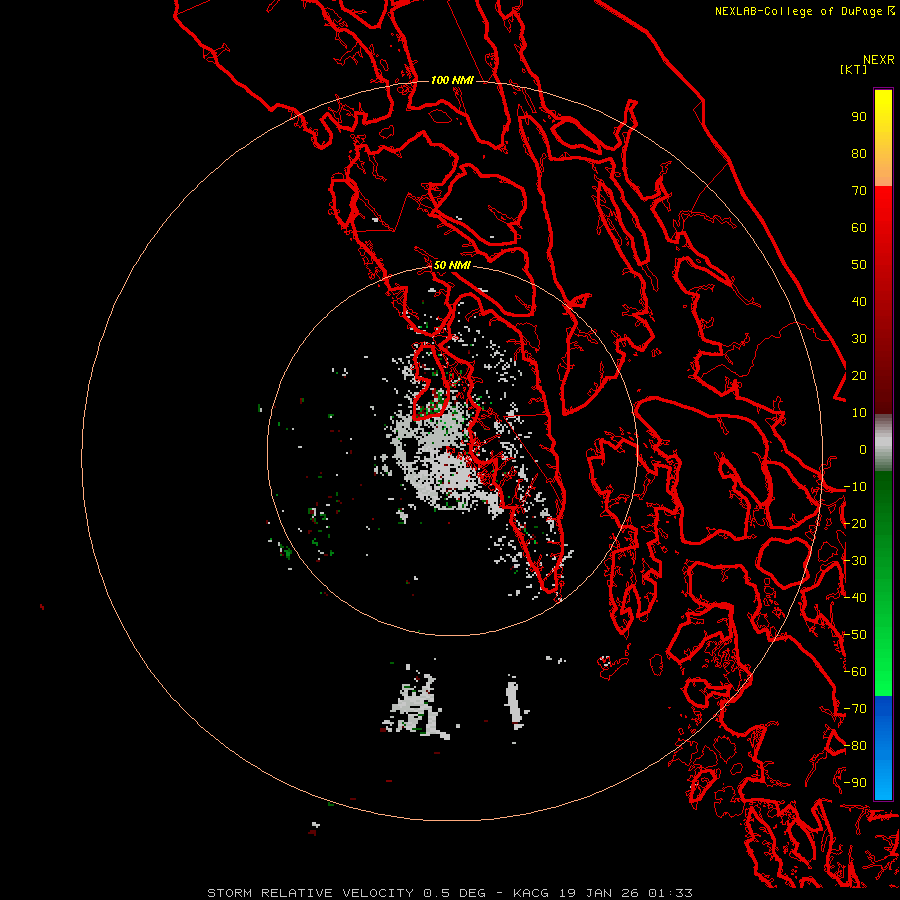Click the "-90" value on velocity scale
900x900 pixels.
point(855,783)
